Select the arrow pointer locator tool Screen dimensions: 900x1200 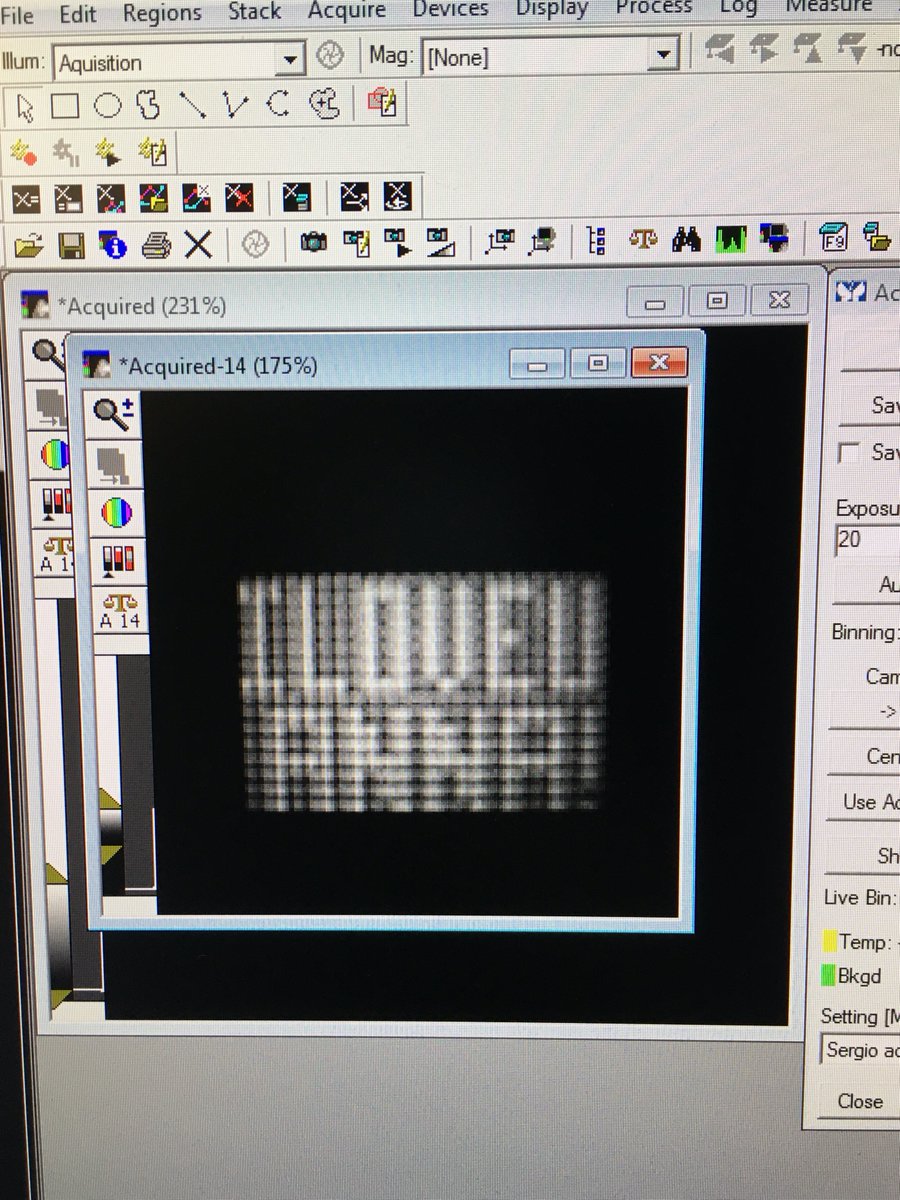tap(26, 105)
